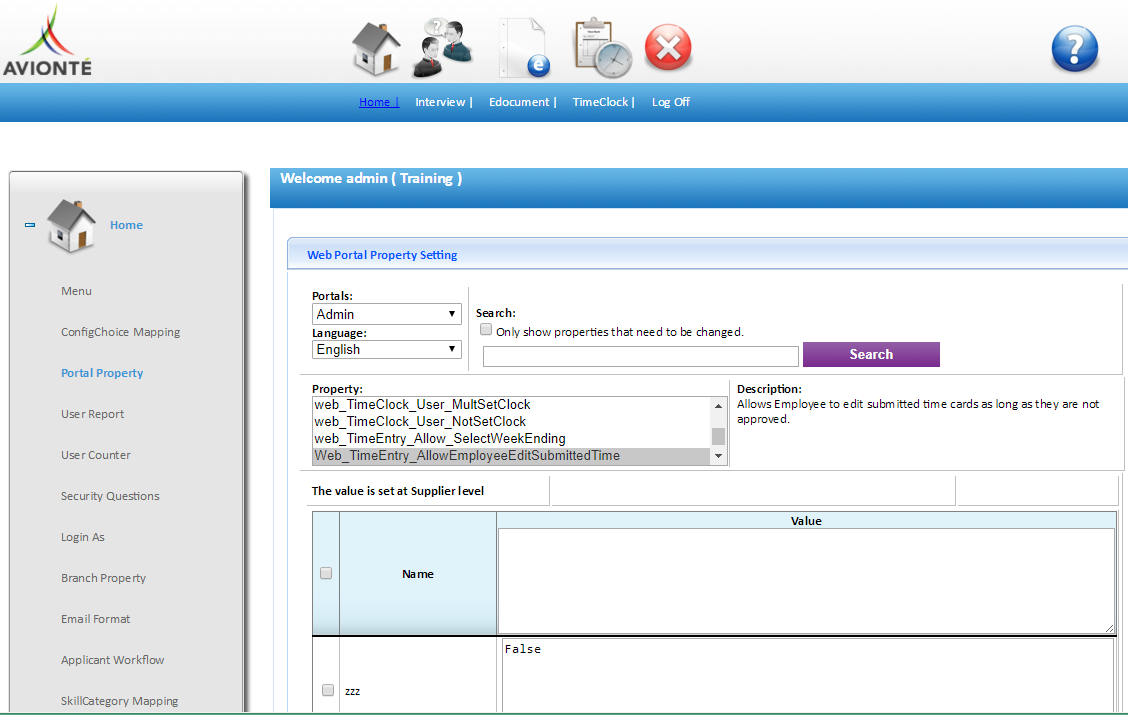Image resolution: width=1128 pixels, height=715 pixels.
Task: Open Security Questions in sidebar
Action: 110,496
